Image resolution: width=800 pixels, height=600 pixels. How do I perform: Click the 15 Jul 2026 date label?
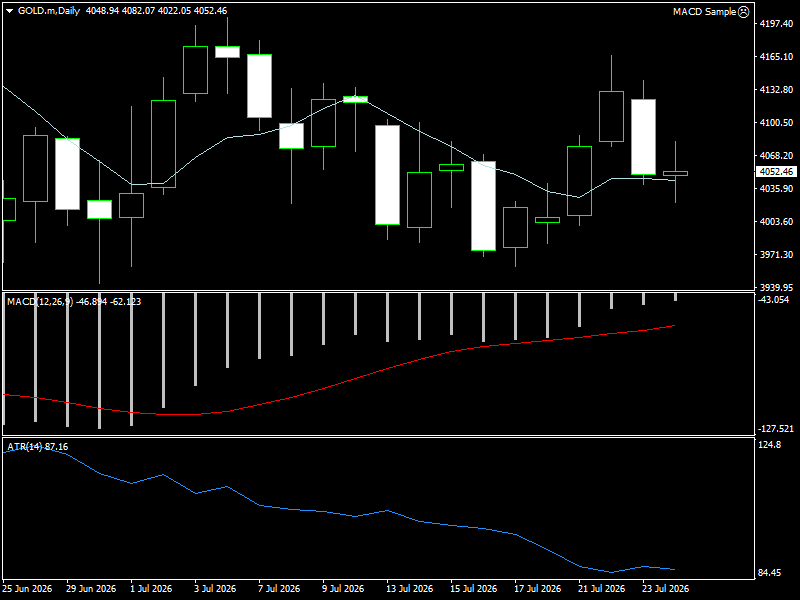[473, 589]
